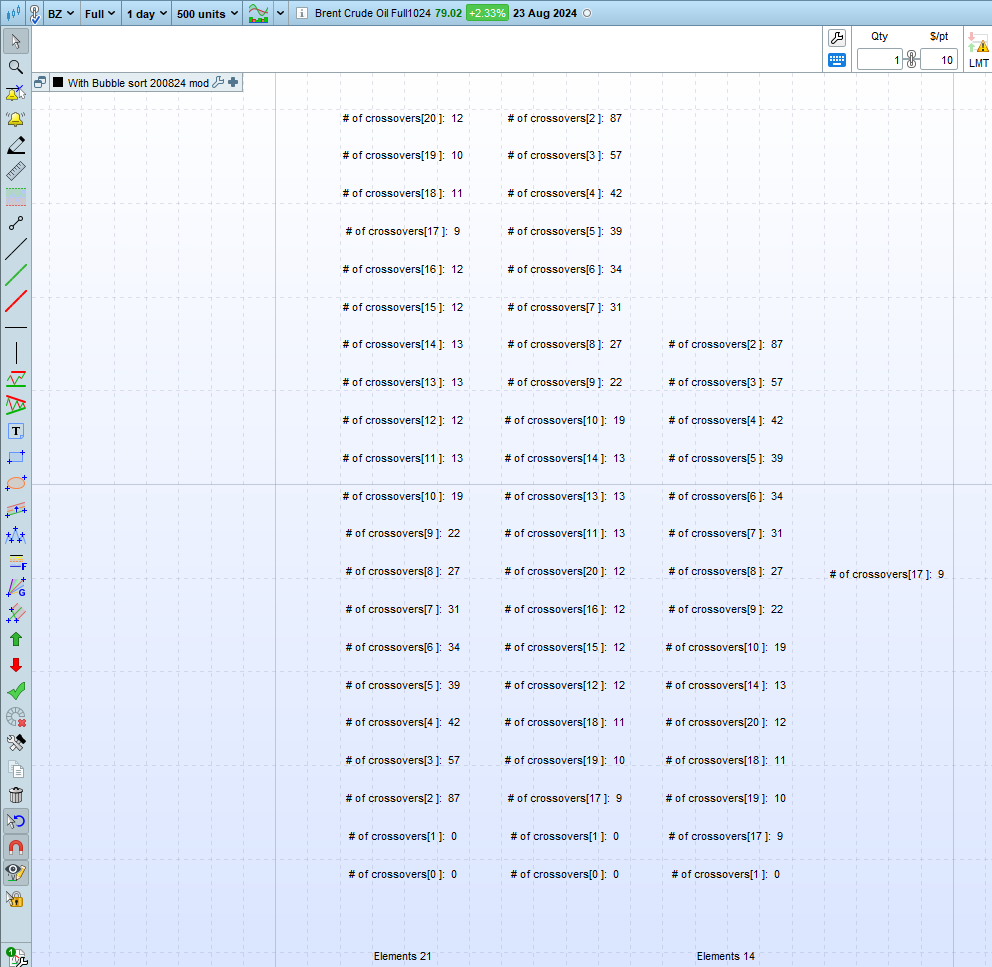Place a red down arrow
The width and height of the screenshot is (992, 967).
point(16,665)
